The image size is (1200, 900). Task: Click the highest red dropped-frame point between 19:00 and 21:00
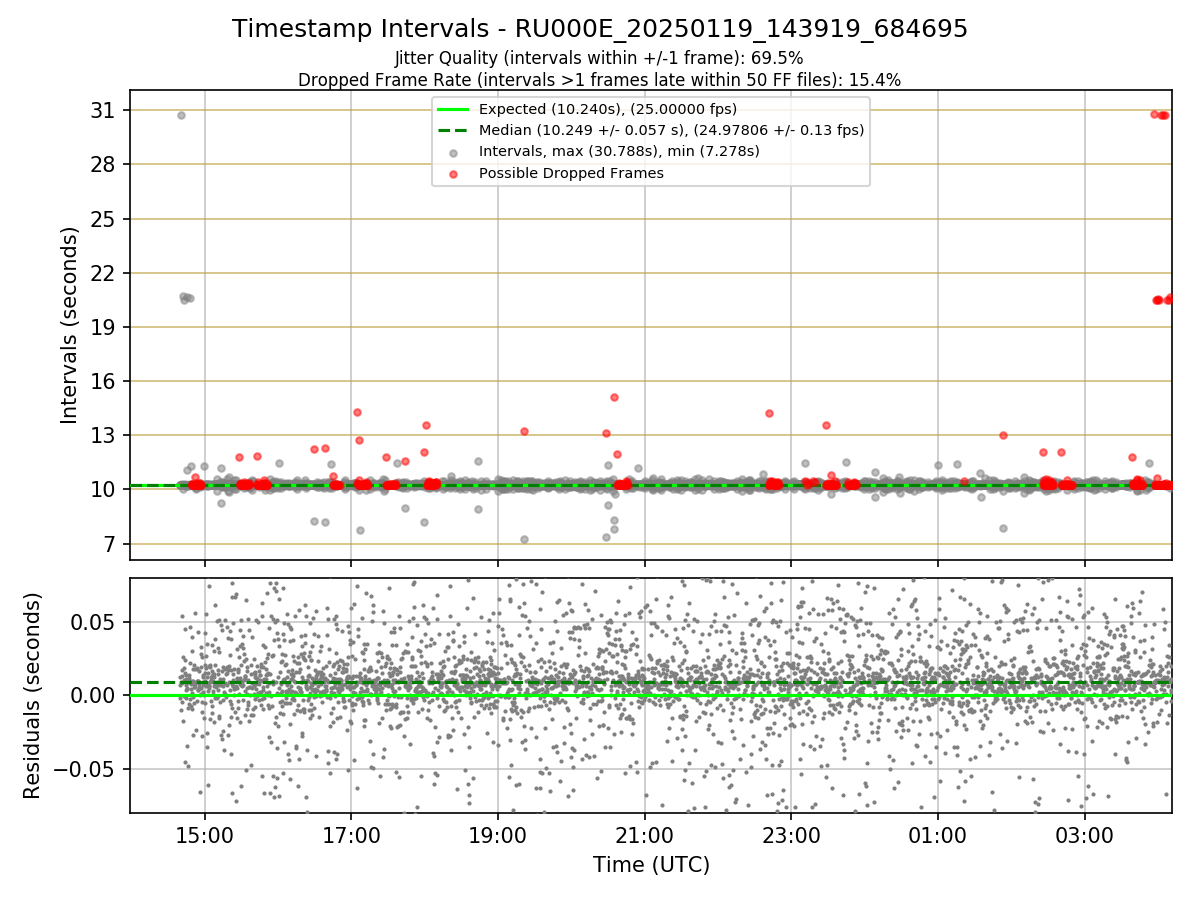614,397
